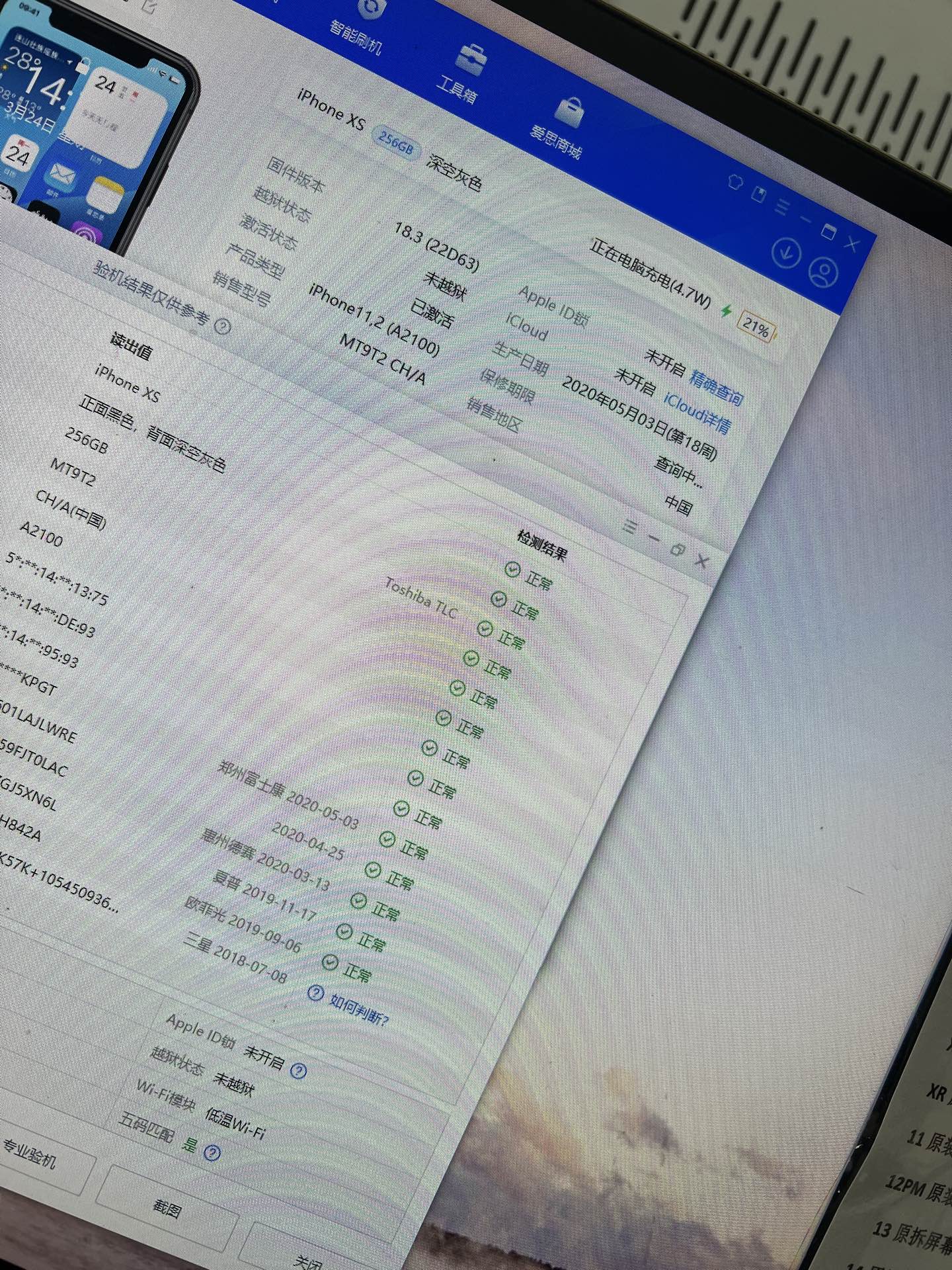The width and height of the screenshot is (952, 1270).
Task: Click 正常 check icon beside Toshiba TLC
Action: (485, 628)
